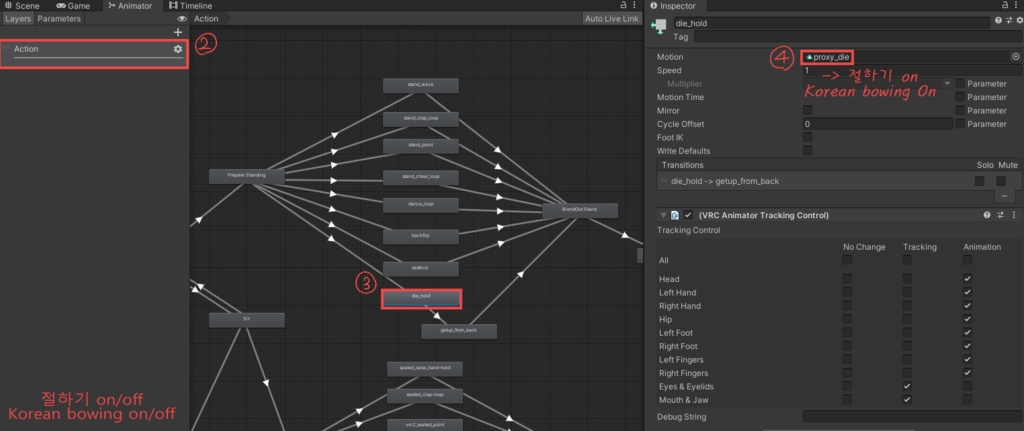Screen dimensions: 1024x431
Task: Select the stand_wave state node
Action: (x=421, y=86)
